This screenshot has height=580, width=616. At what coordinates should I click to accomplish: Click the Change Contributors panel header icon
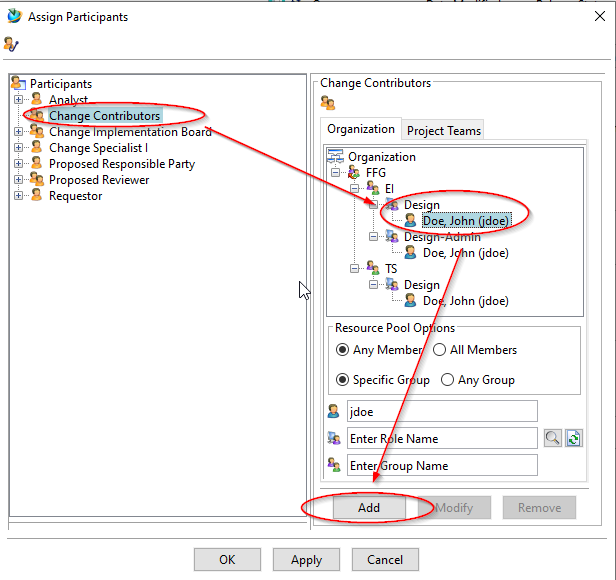(x=328, y=102)
